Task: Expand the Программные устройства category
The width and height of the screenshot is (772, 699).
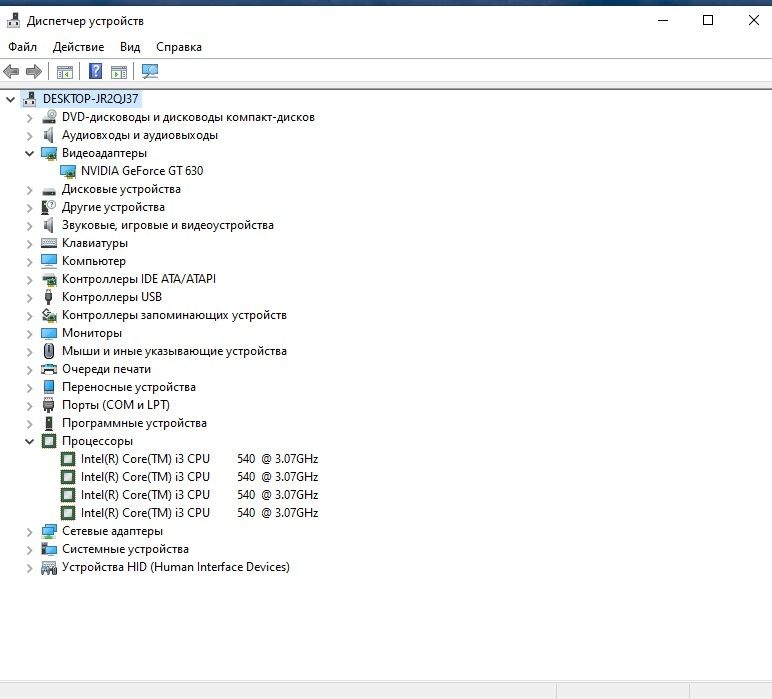Action: tap(30, 424)
